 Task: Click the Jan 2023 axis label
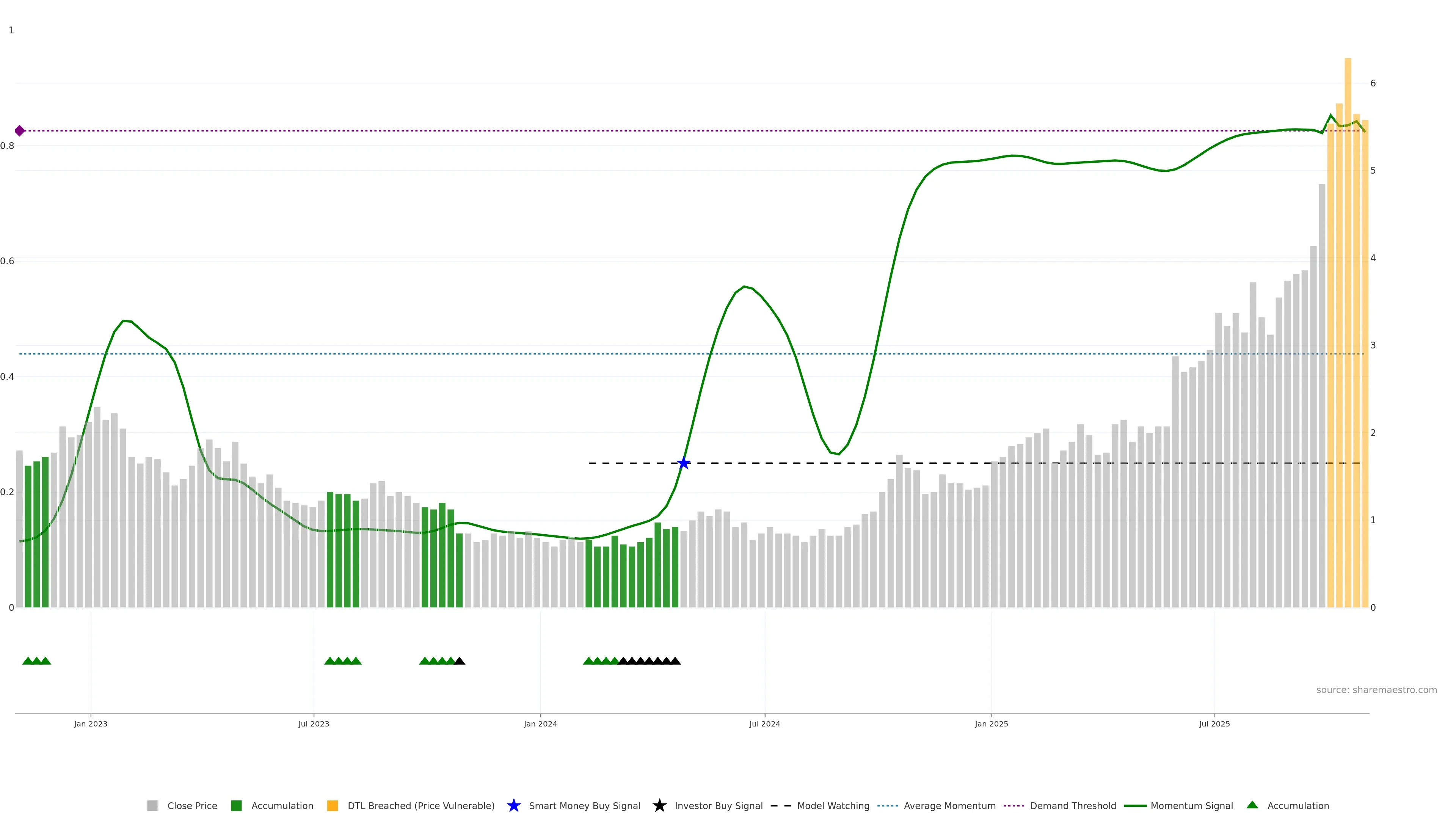(91, 723)
